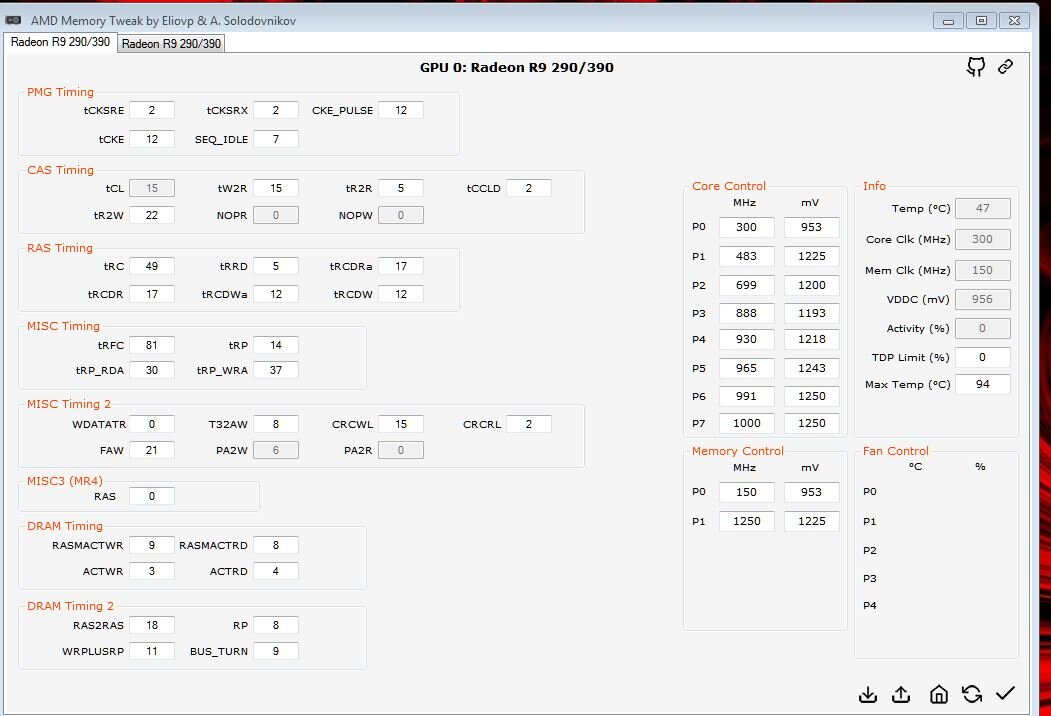Select the active Radeon R9 290/390 tab
The image size is (1051, 716).
60,42
